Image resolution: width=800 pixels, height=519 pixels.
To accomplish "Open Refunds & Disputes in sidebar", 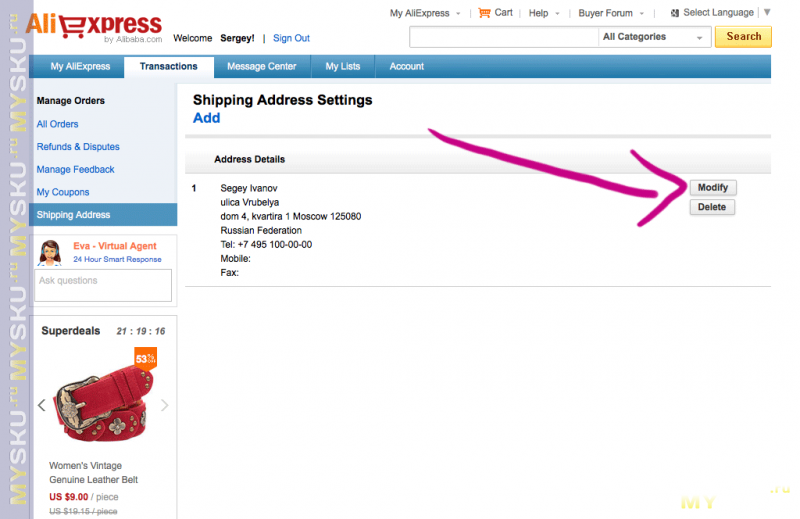I will (x=78, y=147).
